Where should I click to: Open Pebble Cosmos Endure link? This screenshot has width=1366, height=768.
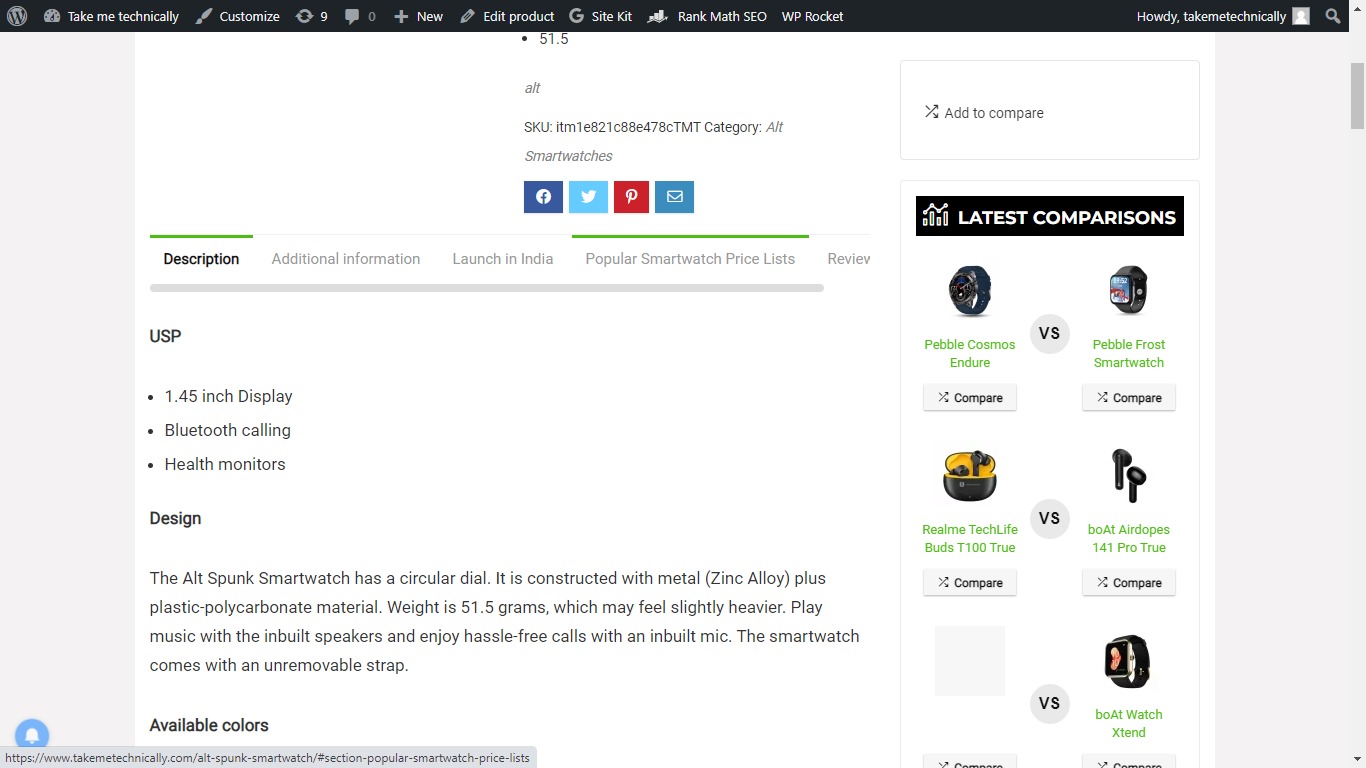tap(970, 354)
